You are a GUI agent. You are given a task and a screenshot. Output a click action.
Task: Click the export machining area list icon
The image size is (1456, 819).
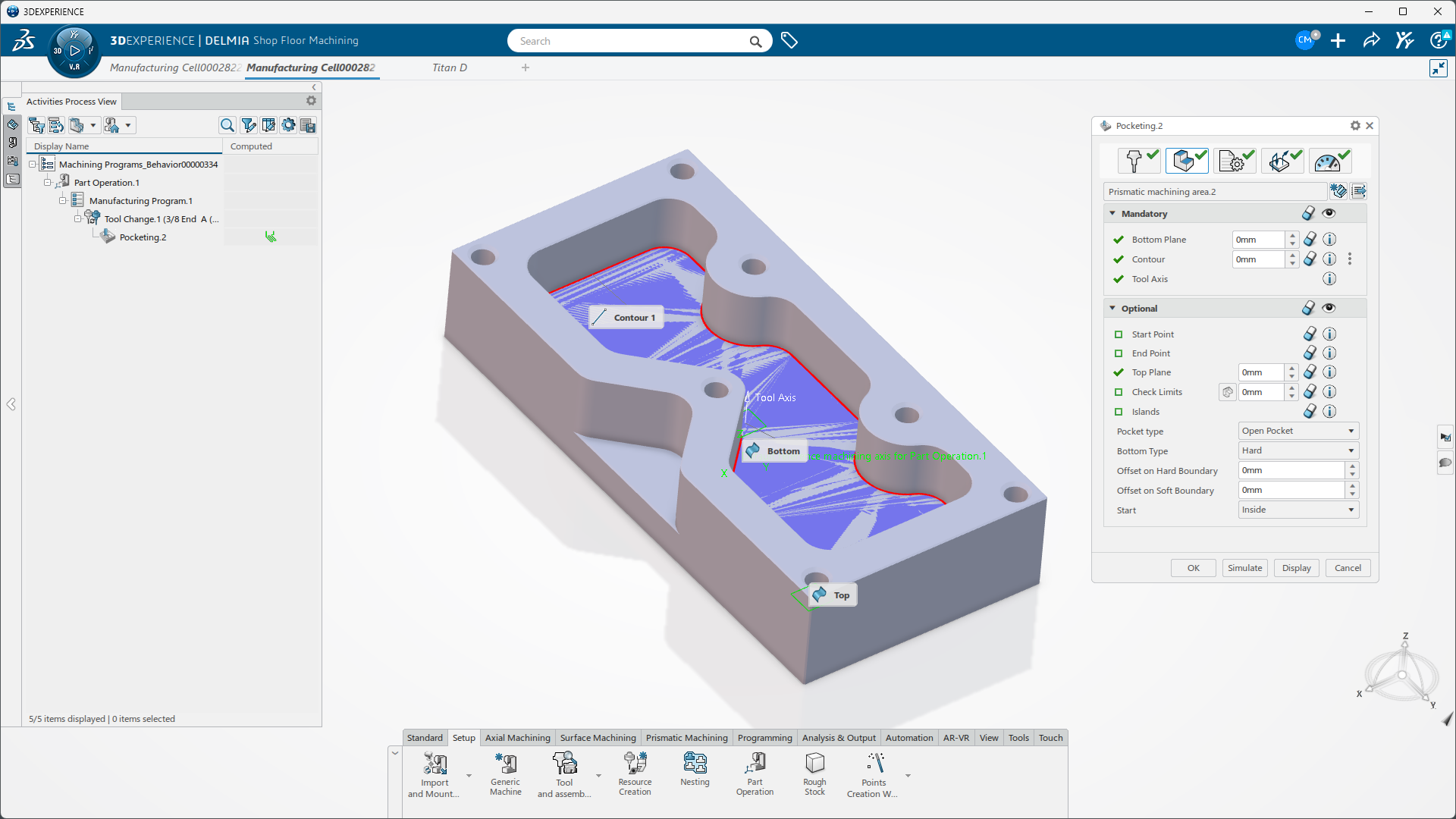(x=1359, y=191)
